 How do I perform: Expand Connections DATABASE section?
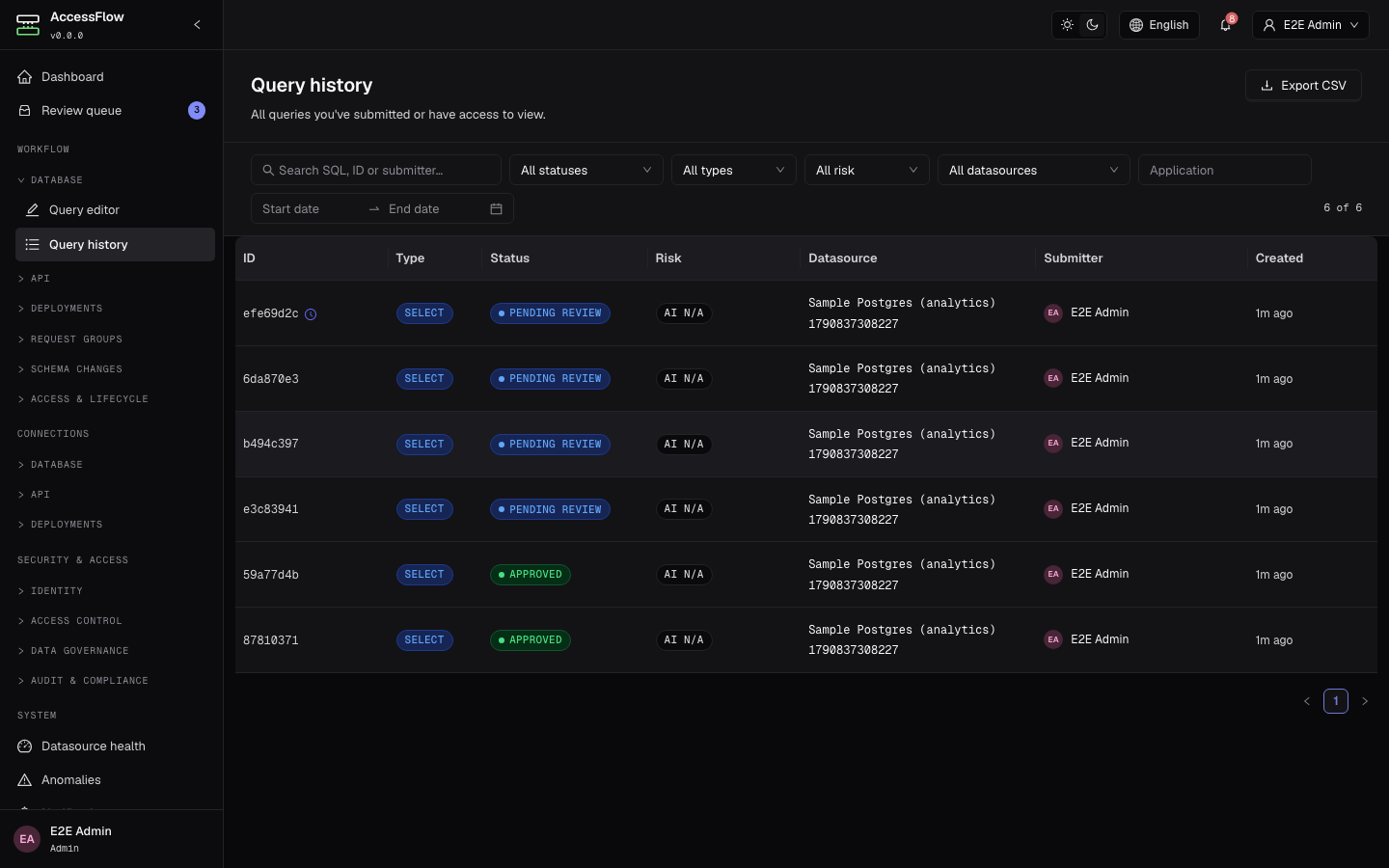pos(50,465)
